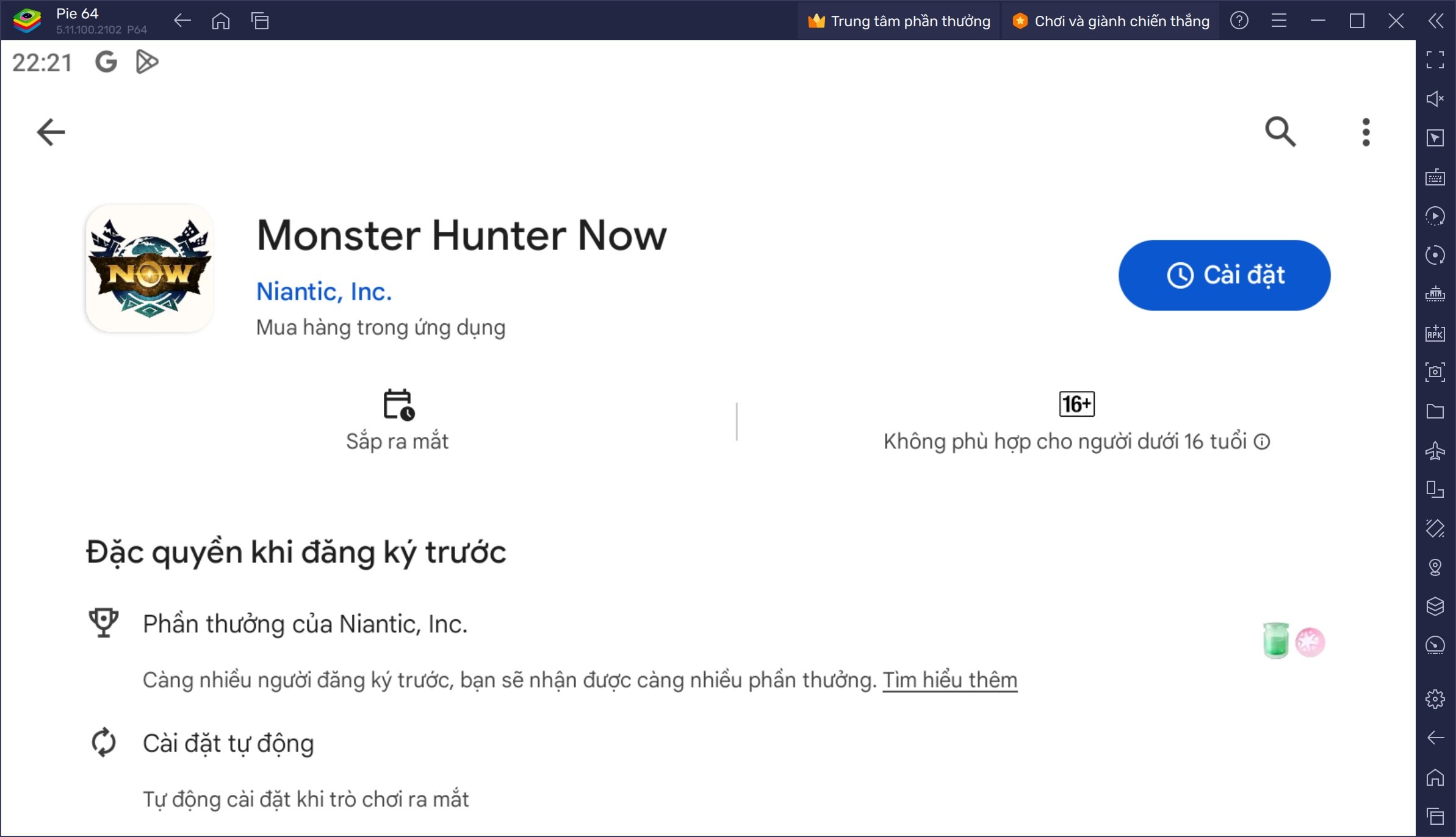Click Tự động cài đặt khi trò chơi ra mắt

[x=306, y=799]
